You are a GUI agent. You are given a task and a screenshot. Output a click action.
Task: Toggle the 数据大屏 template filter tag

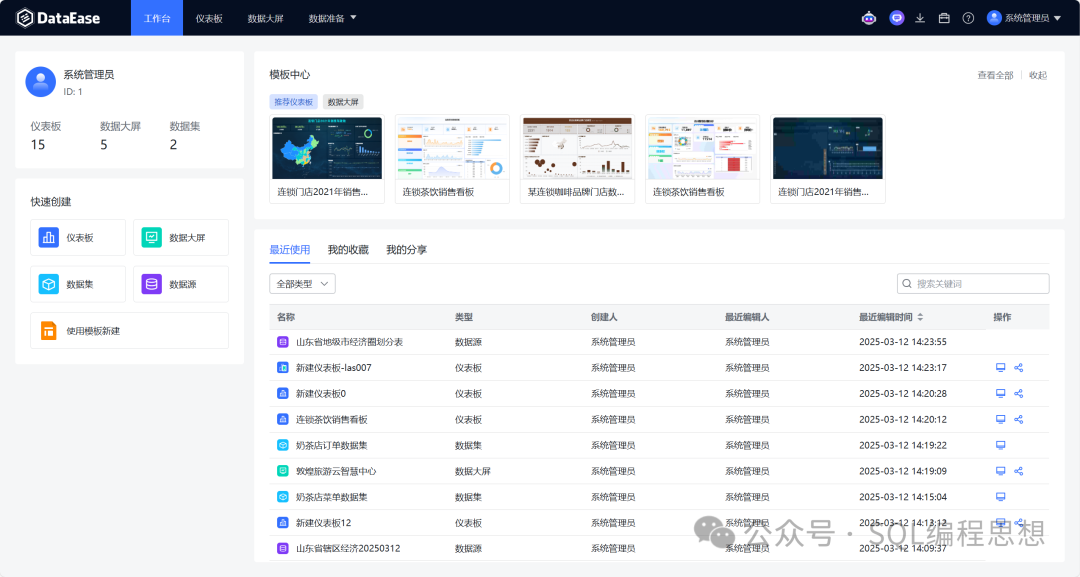pos(343,102)
